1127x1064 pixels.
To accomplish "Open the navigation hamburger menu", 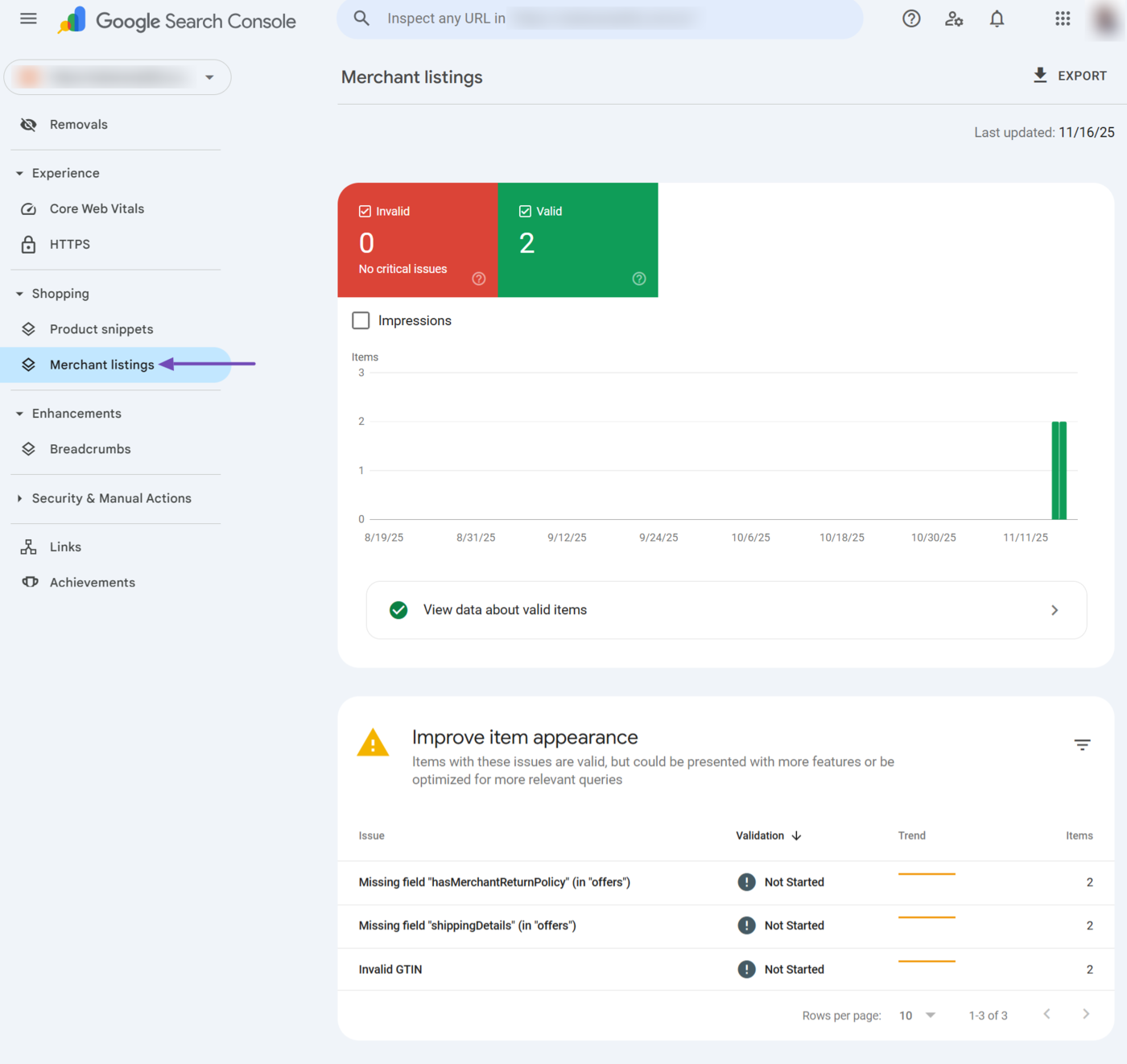I will tap(28, 19).
